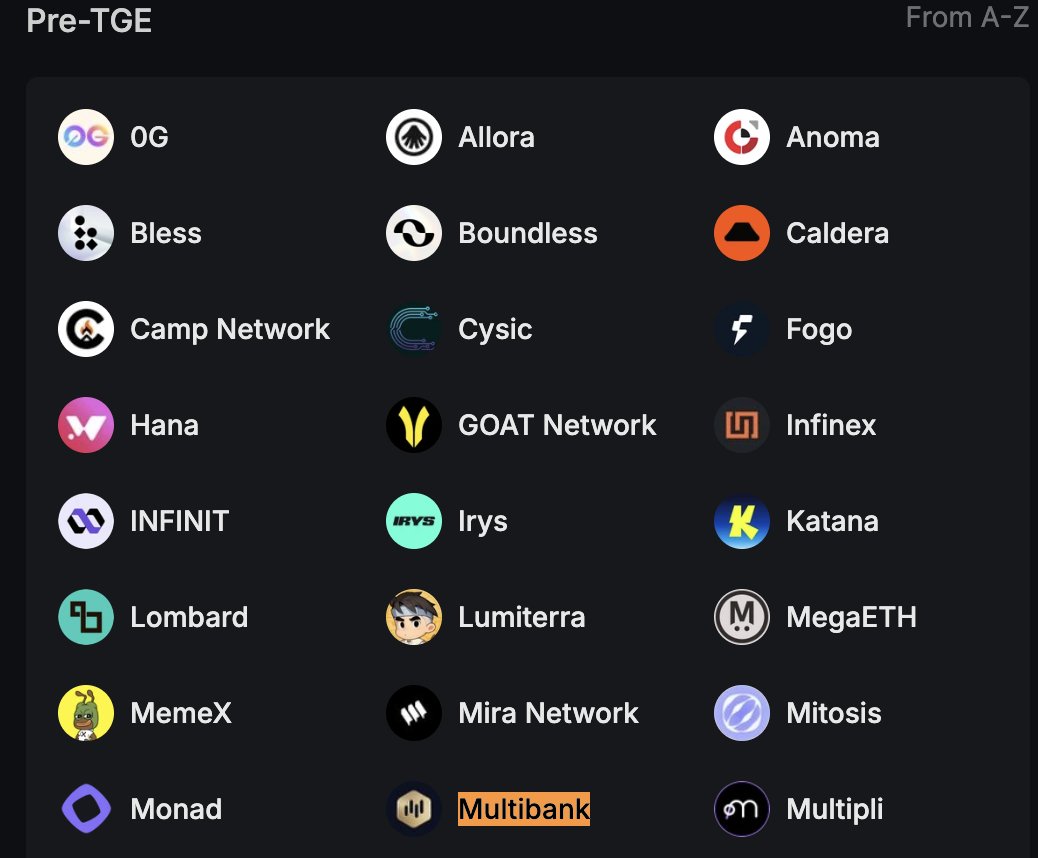Screen dimensions: 1038x858
Task: Open the Mitosis lavender icon
Action: 741,713
